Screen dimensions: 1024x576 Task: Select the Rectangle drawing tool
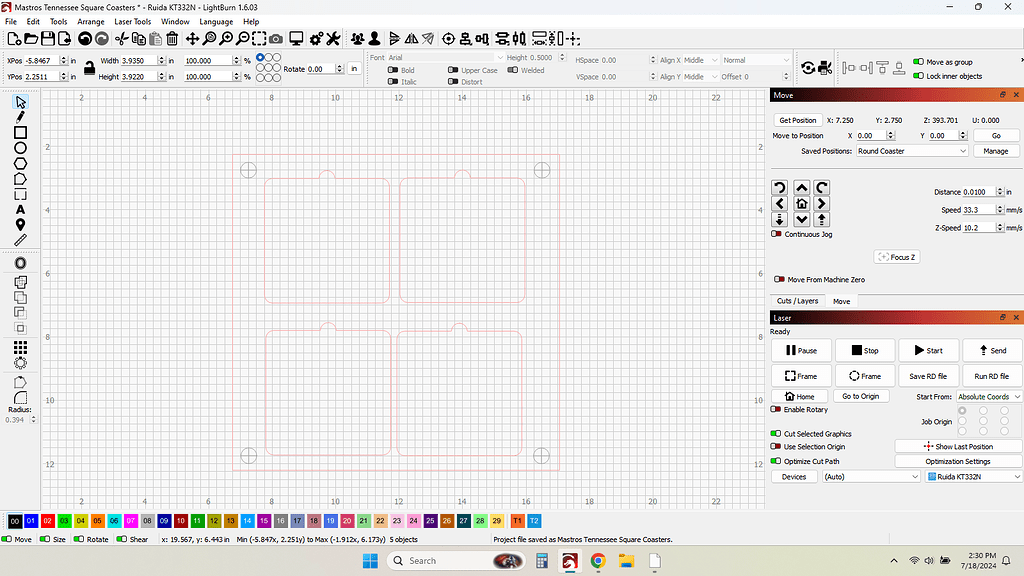(19, 134)
